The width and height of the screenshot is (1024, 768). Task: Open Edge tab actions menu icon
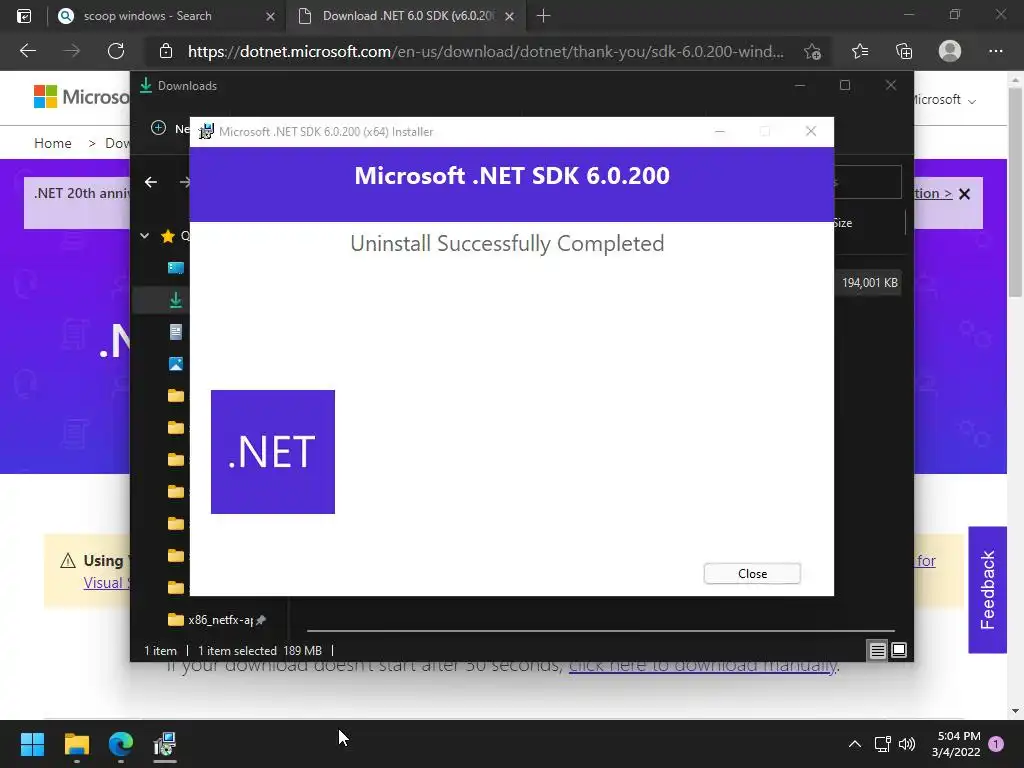[x=24, y=16]
